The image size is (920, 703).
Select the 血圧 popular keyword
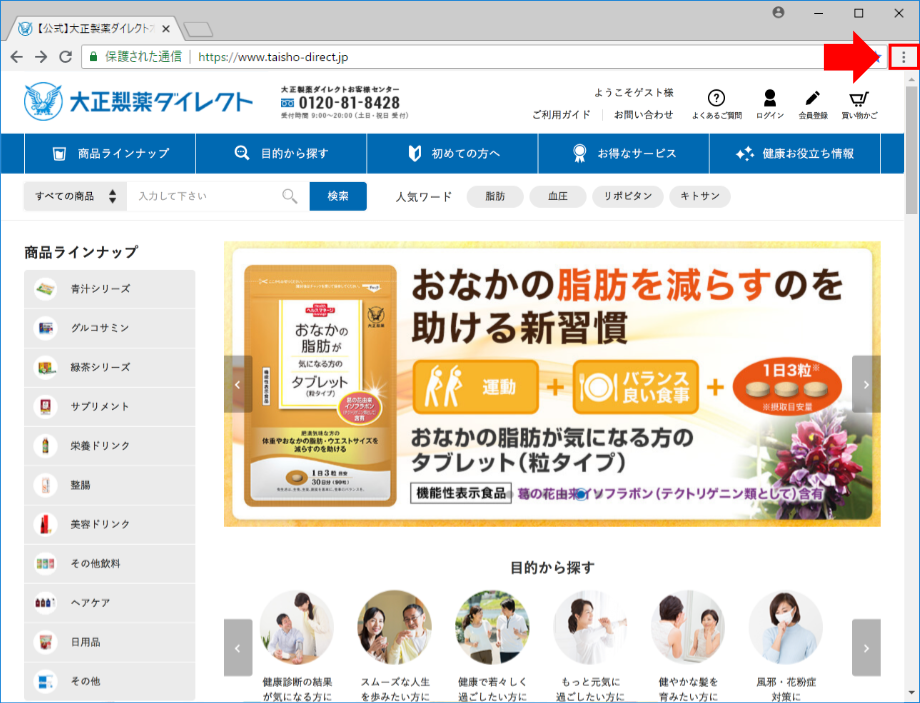coord(557,197)
